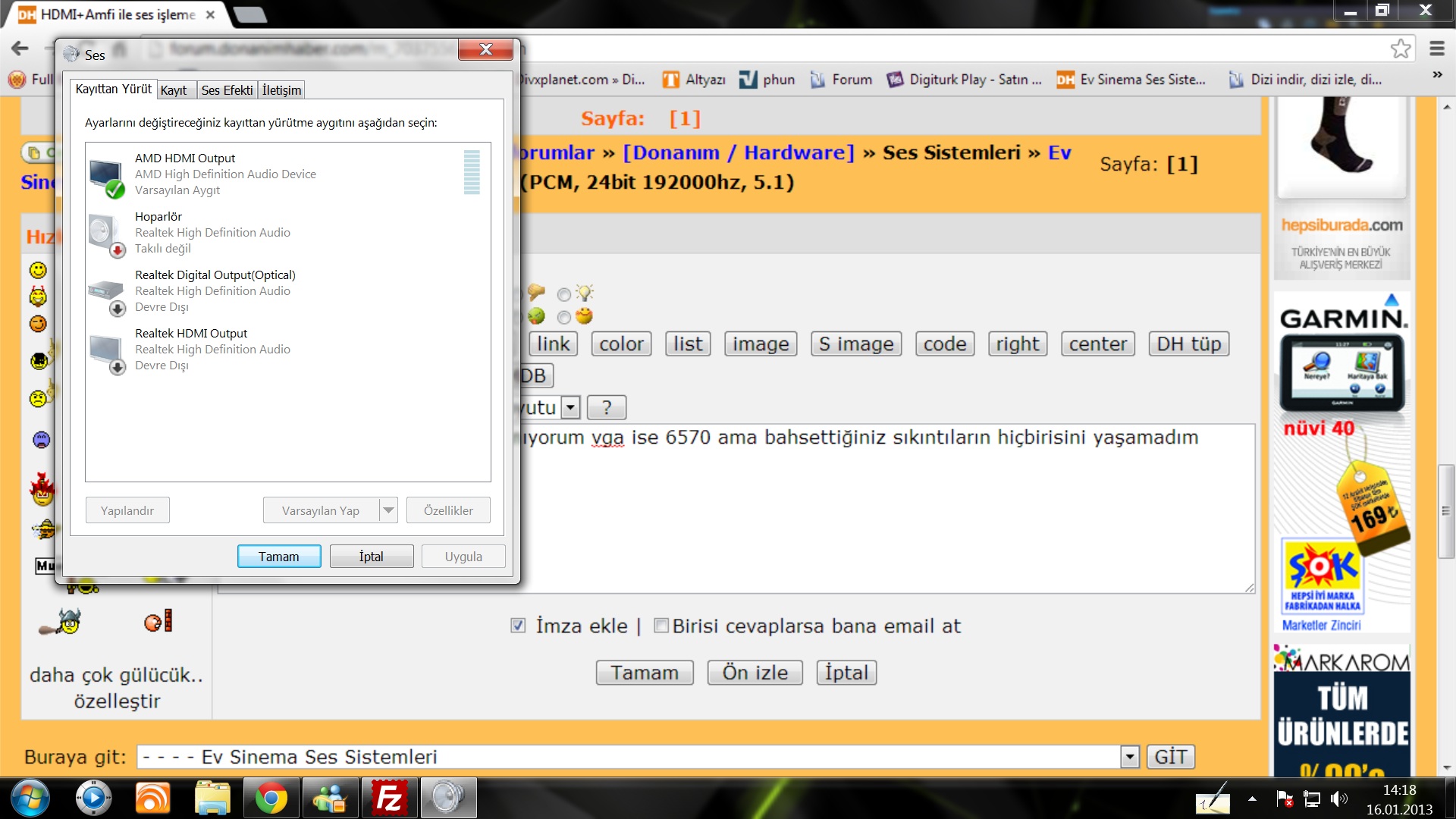The height and width of the screenshot is (819, 1456).
Task: Insert link tag button
Action: click(554, 344)
